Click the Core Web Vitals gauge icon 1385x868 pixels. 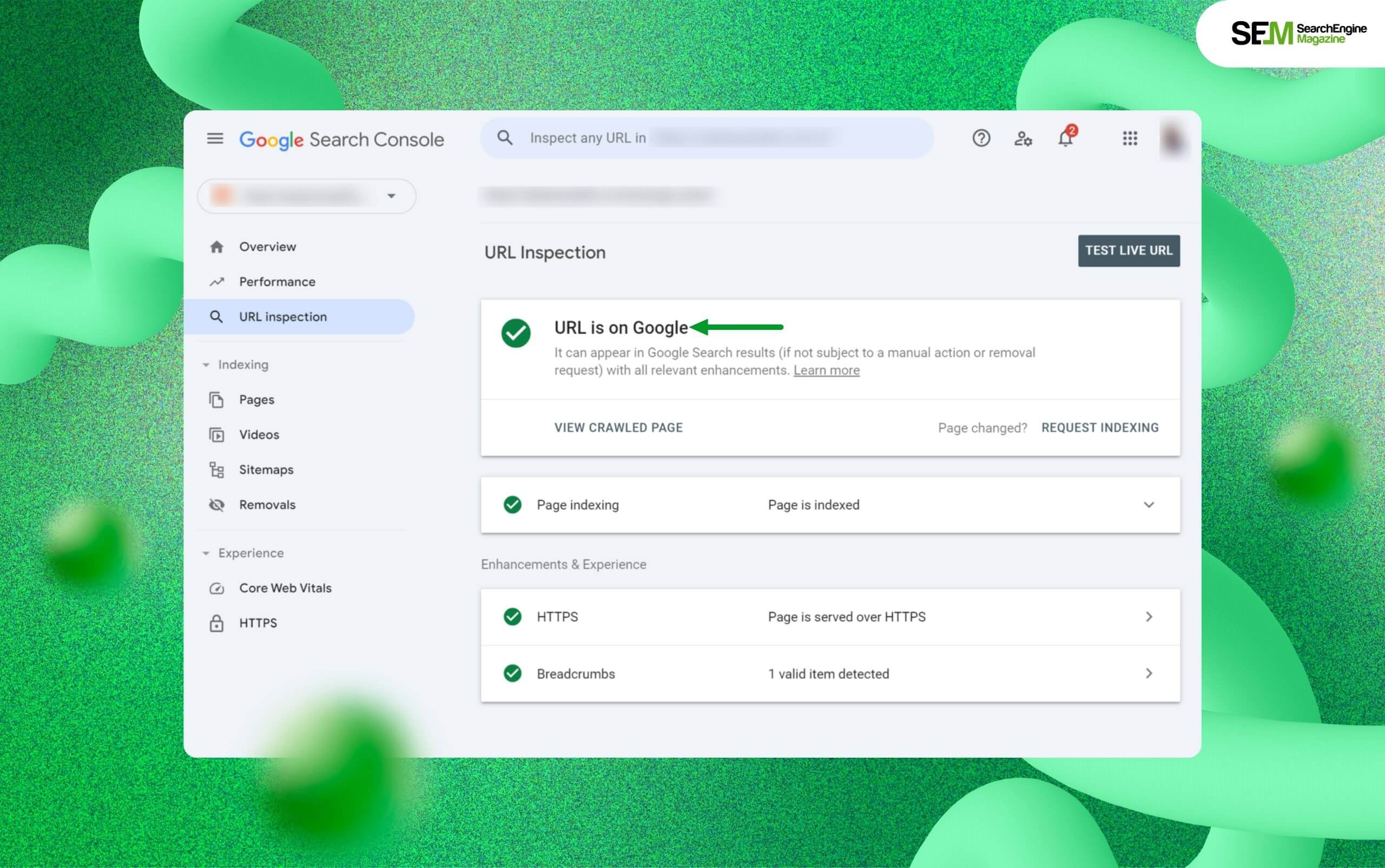(x=216, y=588)
